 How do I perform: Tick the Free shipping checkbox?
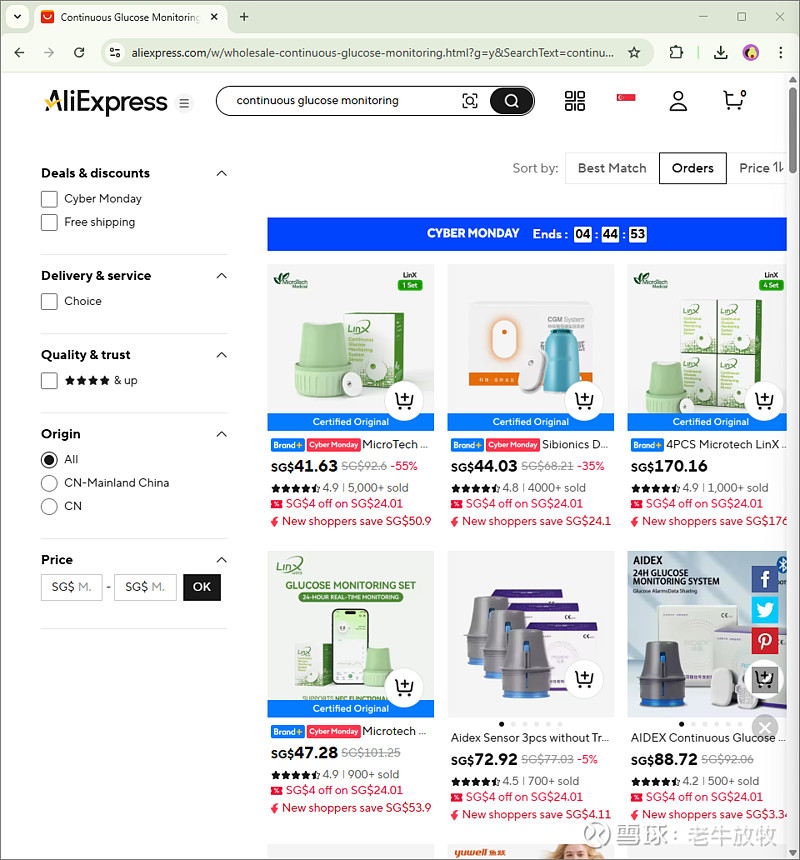click(x=49, y=222)
